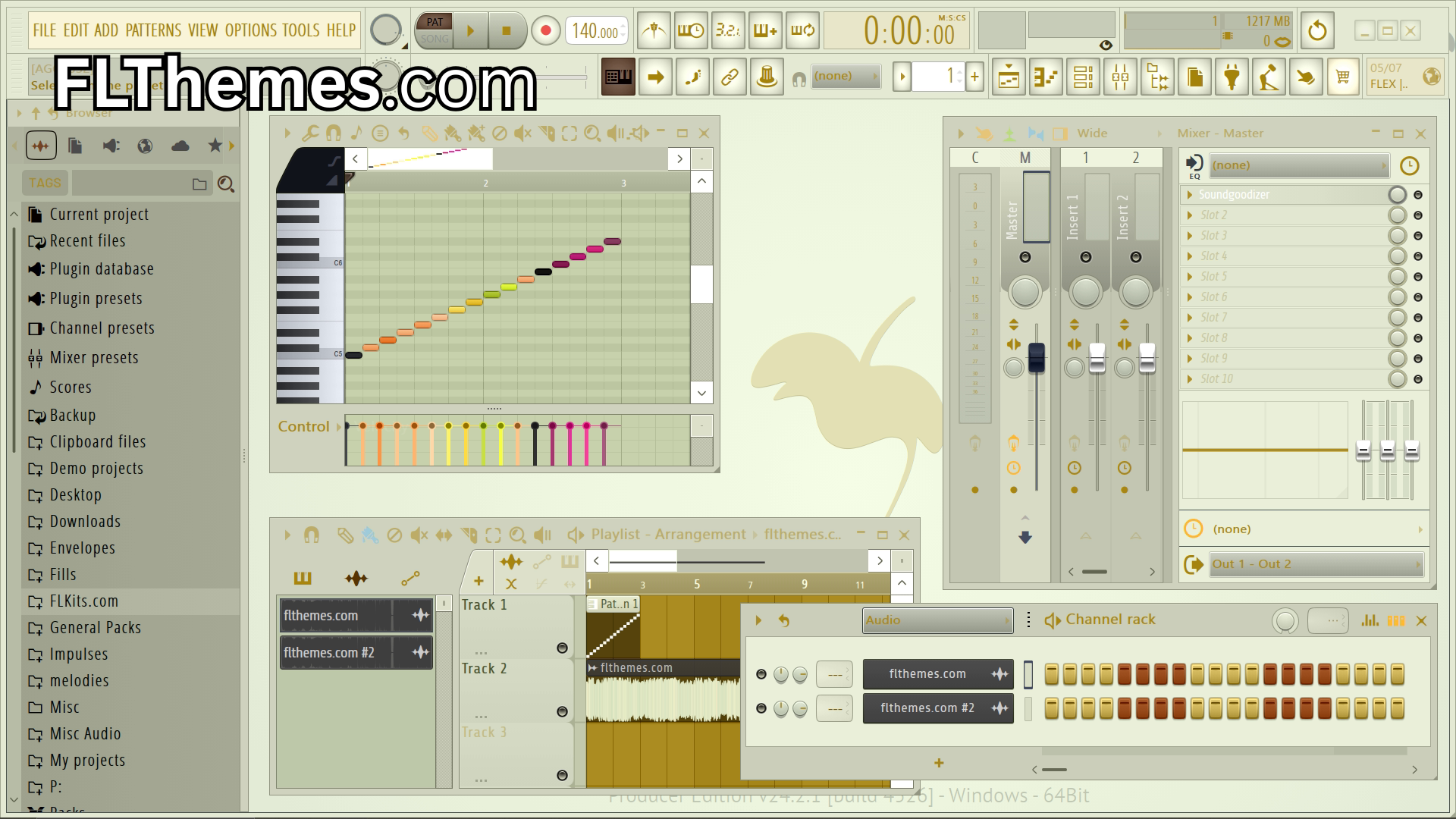The width and height of the screenshot is (1456, 819).
Task: Click piano roll vertical scrollbar down arrow
Action: tap(701, 393)
